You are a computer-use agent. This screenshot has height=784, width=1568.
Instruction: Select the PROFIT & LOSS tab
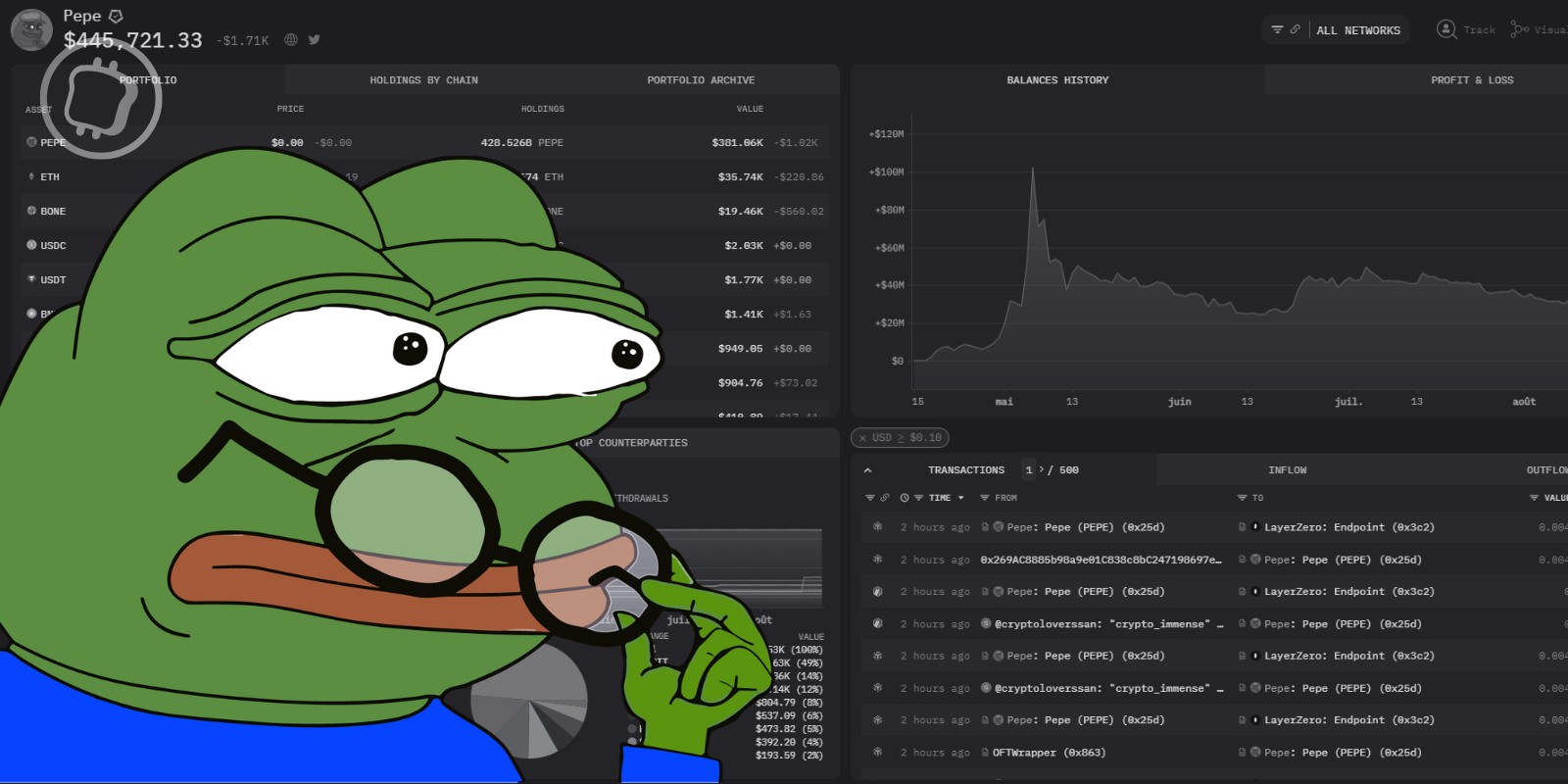[1472, 80]
